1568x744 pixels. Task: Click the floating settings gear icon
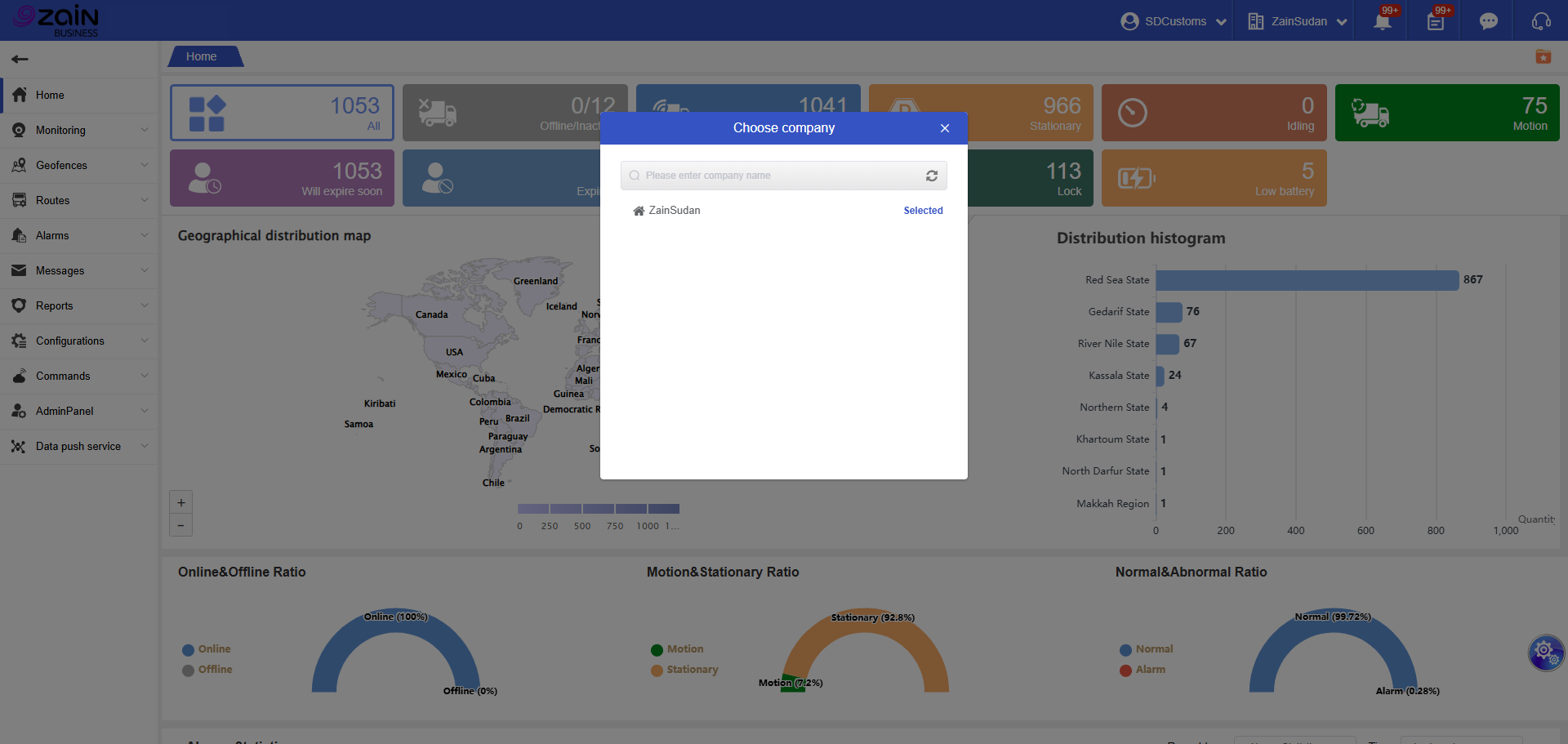(x=1545, y=653)
